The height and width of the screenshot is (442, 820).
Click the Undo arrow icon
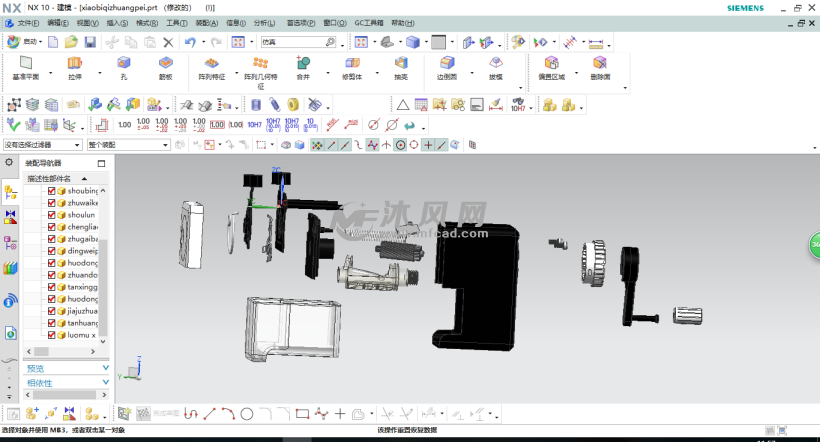pyautogui.click(x=190, y=42)
